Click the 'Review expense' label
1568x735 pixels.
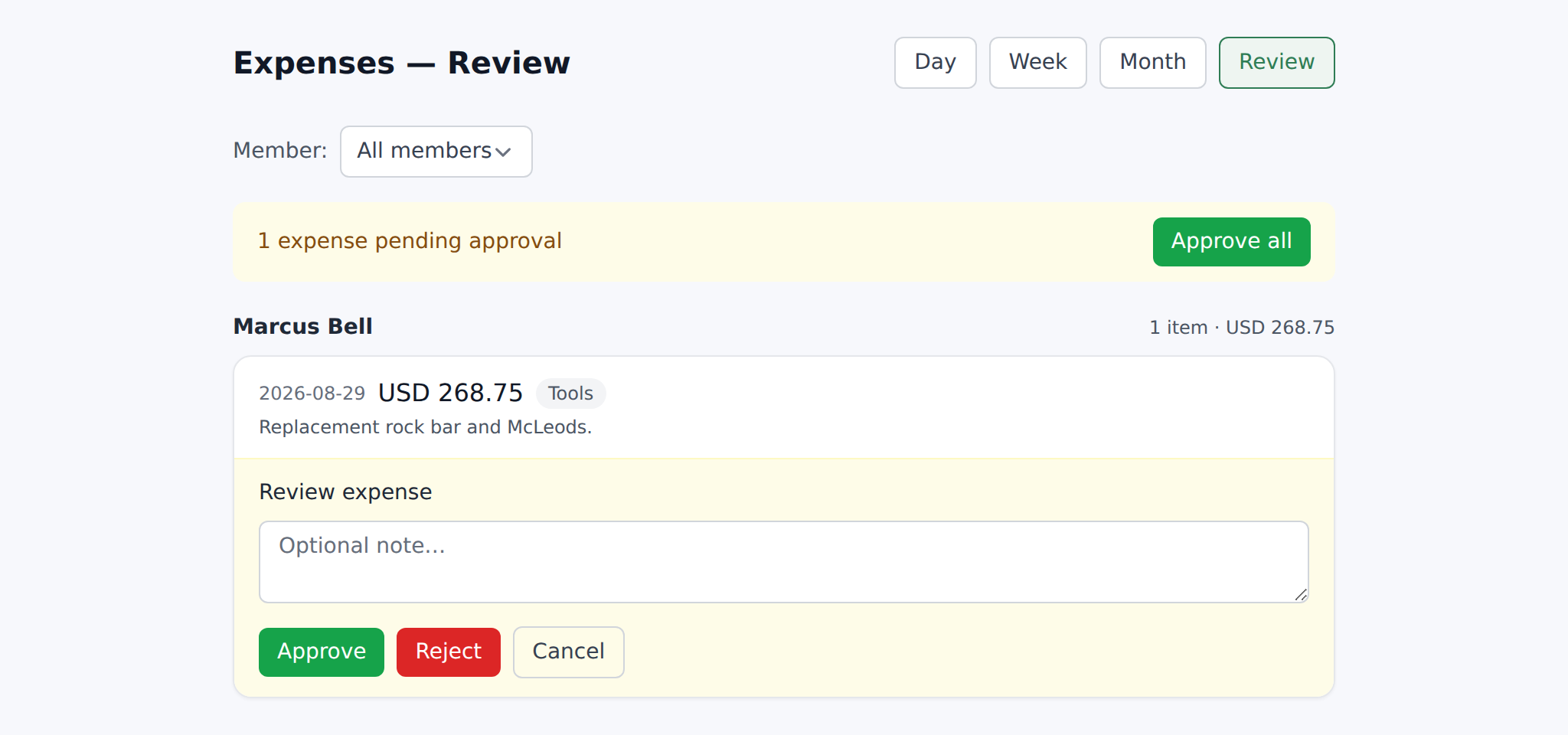345,492
